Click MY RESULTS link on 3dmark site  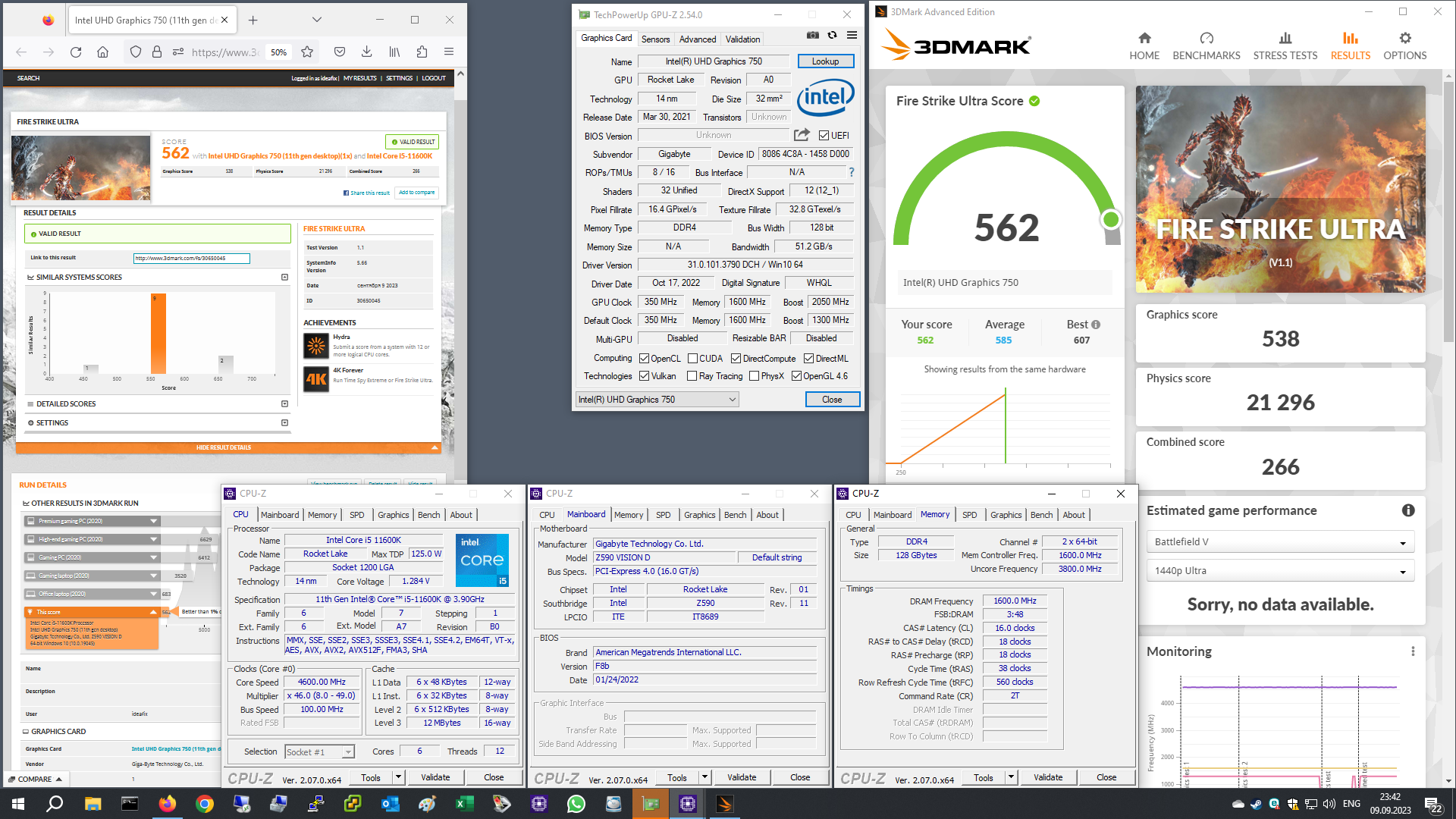click(359, 78)
